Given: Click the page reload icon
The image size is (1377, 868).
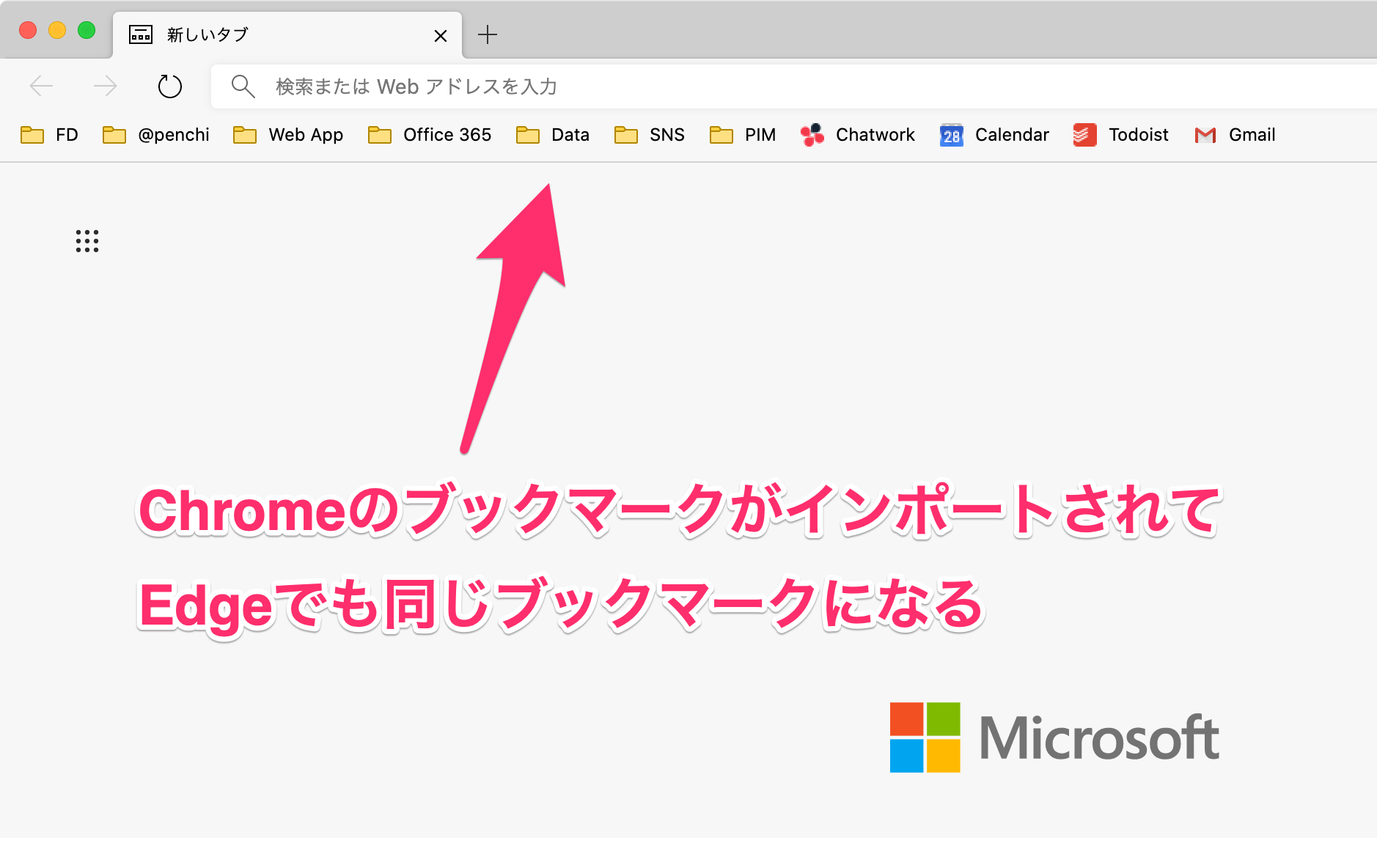Looking at the screenshot, I should point(169,86).
